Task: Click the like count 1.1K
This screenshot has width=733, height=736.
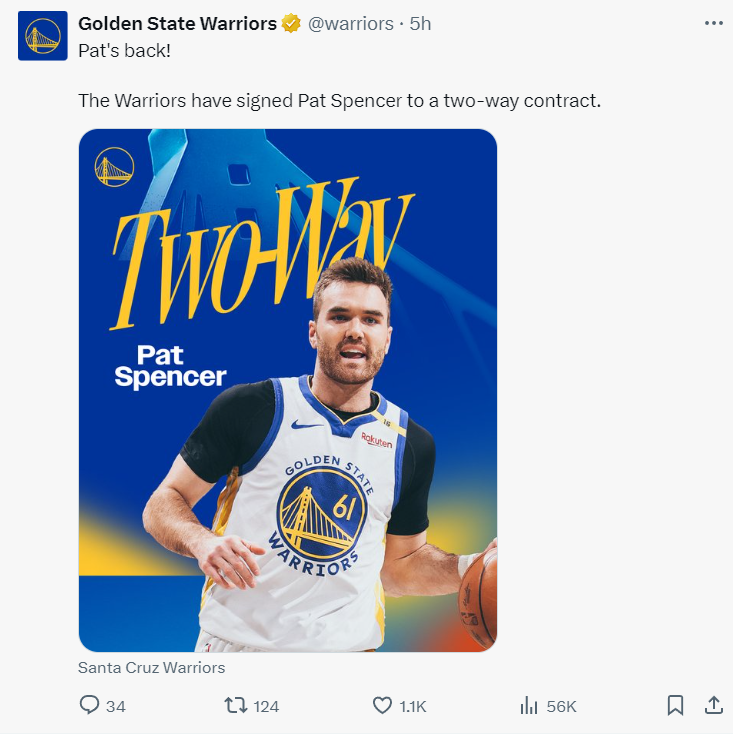Action: (412, 707)
